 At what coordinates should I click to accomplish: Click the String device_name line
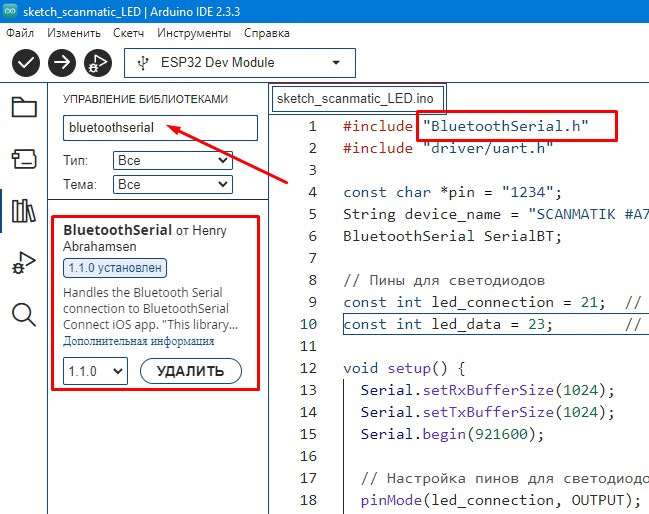click(495, 214)
